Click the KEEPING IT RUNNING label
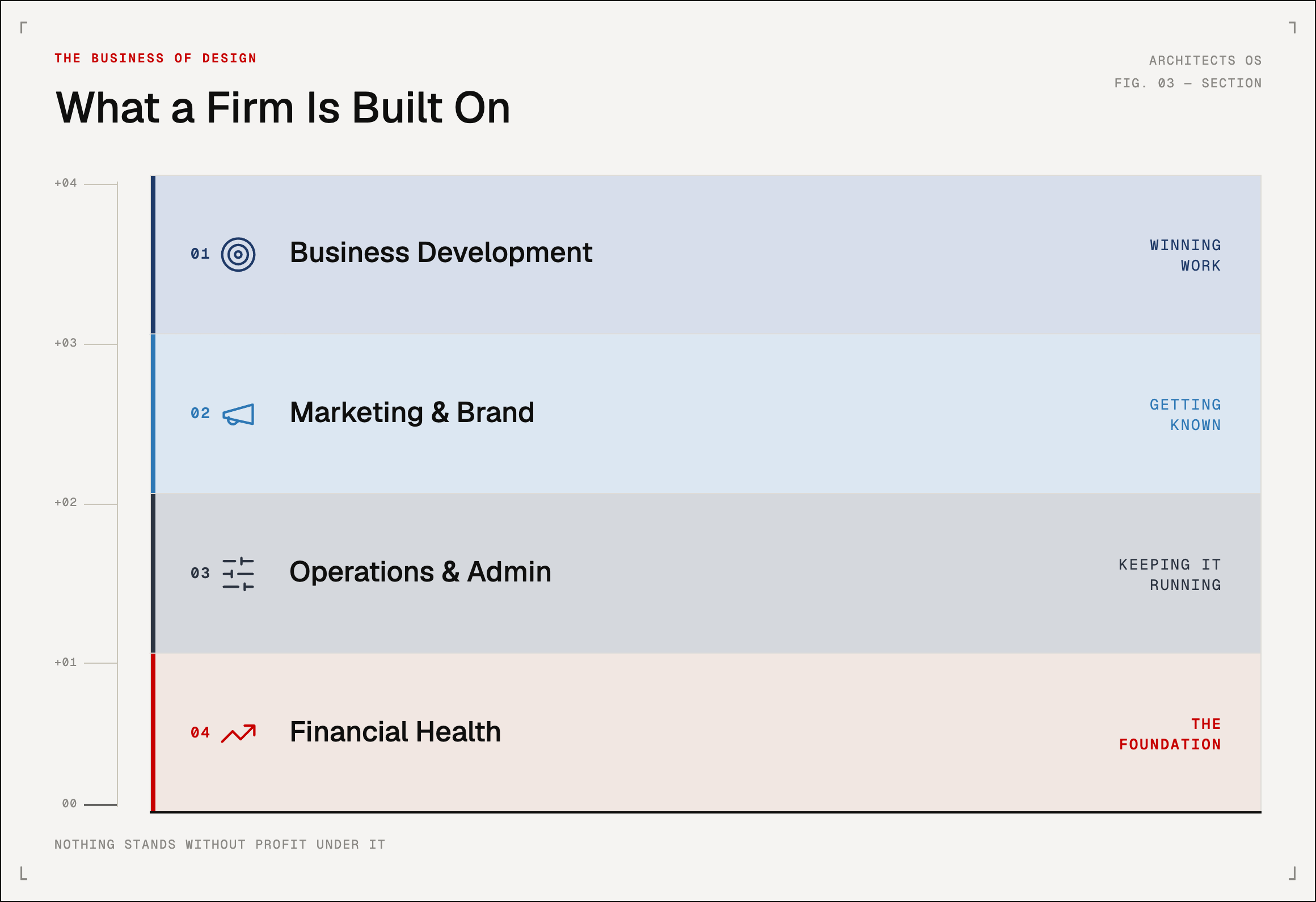1316x902 pixels. coord(1170,575)
